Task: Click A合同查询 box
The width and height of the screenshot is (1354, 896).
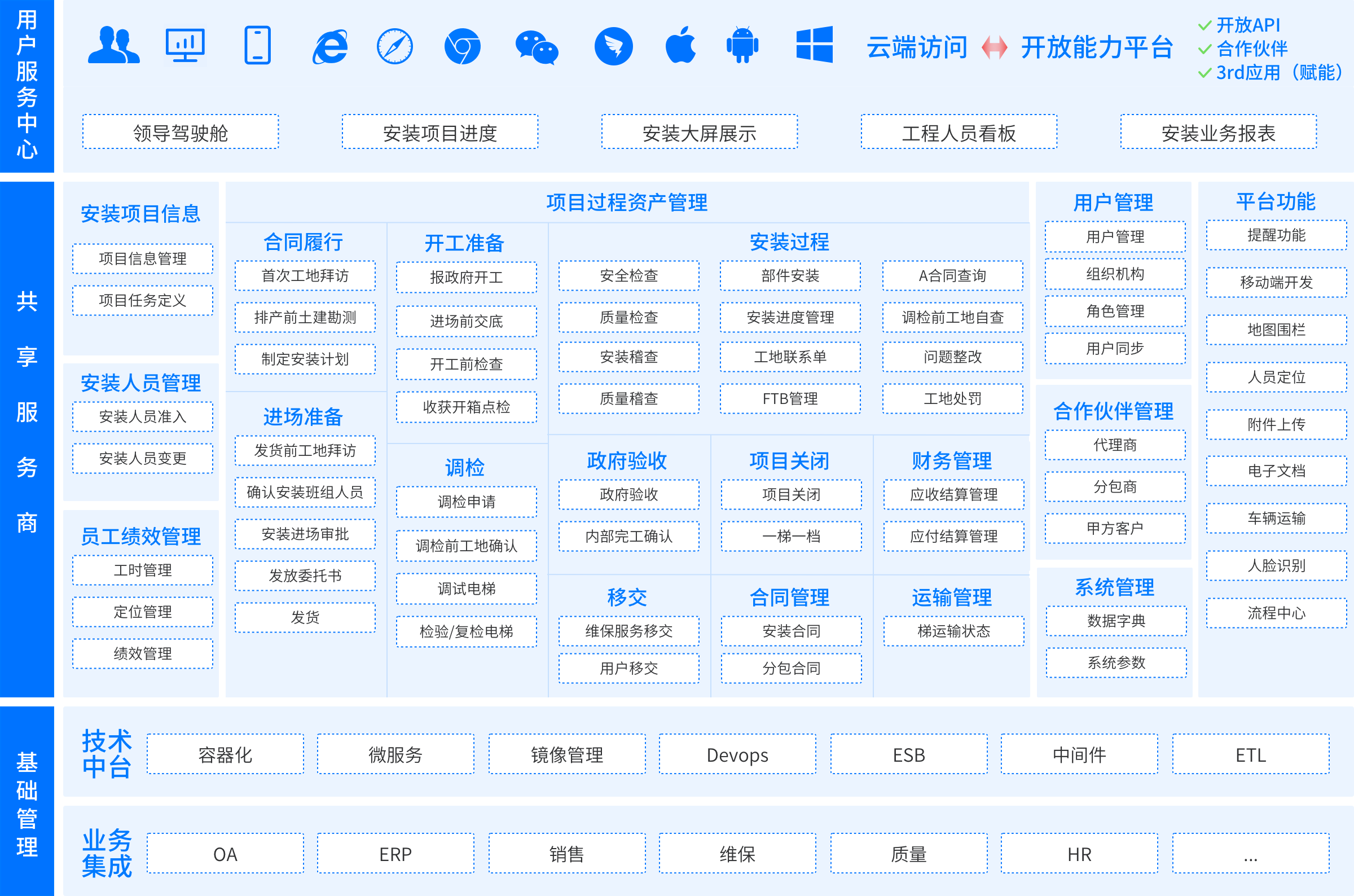Action: tap(953, 276)
